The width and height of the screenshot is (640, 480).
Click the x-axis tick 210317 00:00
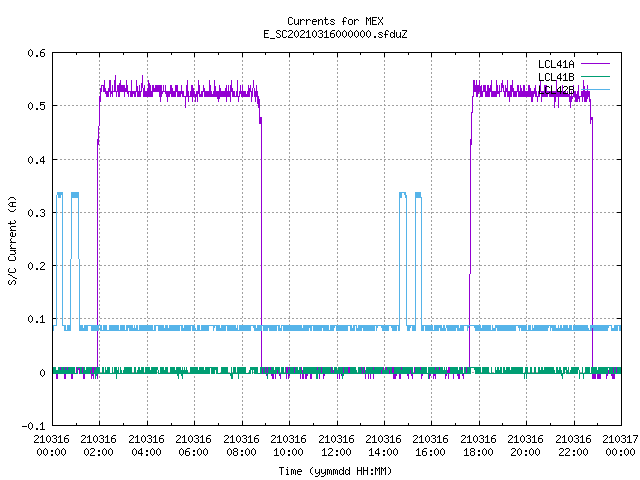tap(620, 446)
